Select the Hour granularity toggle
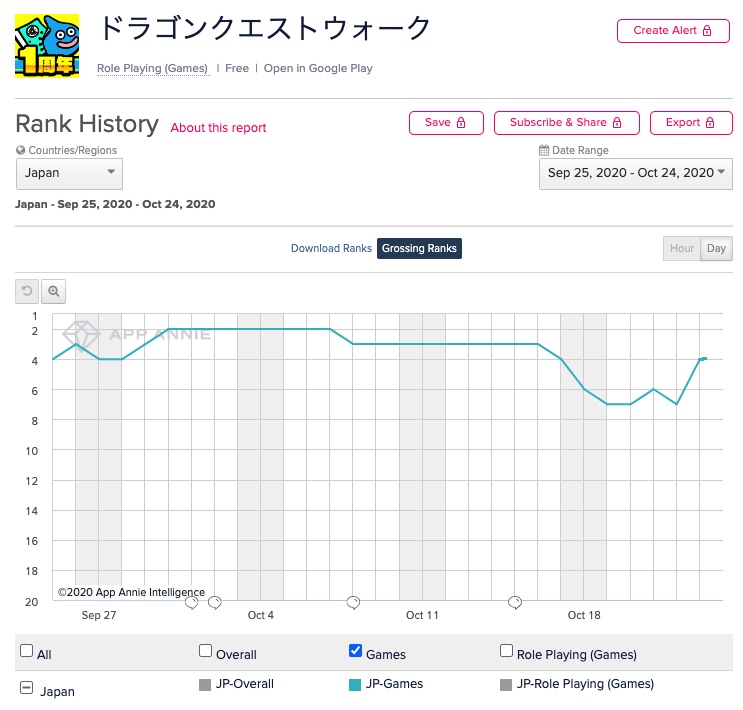Screen dimensions: 743x710 coord(681,248)
